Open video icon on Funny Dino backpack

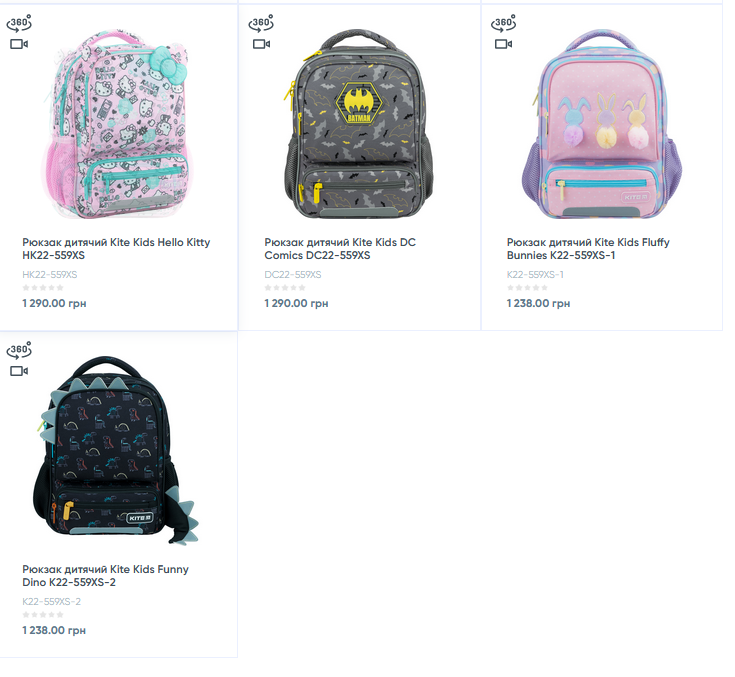[x=19, y=371]
